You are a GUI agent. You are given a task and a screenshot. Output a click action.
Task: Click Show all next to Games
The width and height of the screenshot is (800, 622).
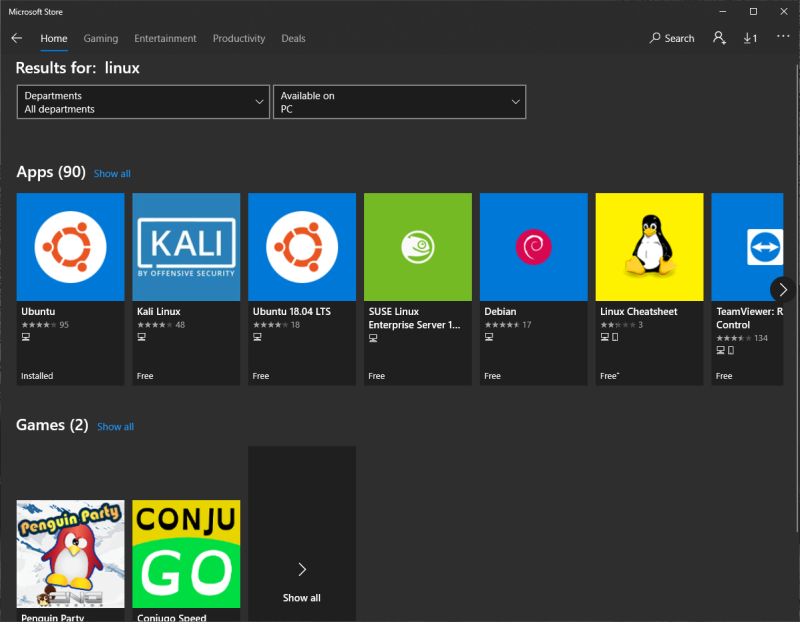point(115,427)
